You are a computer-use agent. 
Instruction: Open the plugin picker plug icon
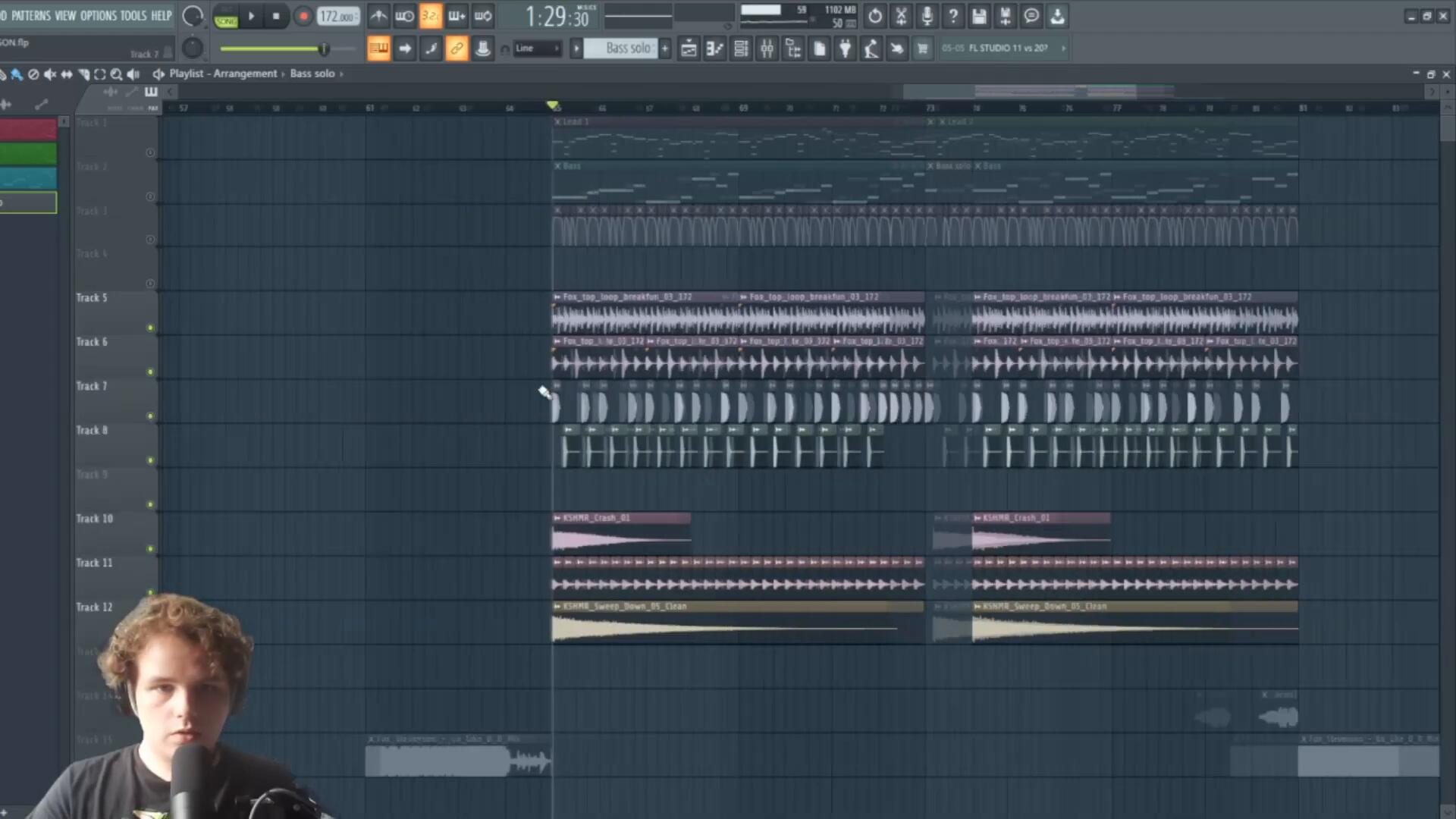[x=845, y=49]
